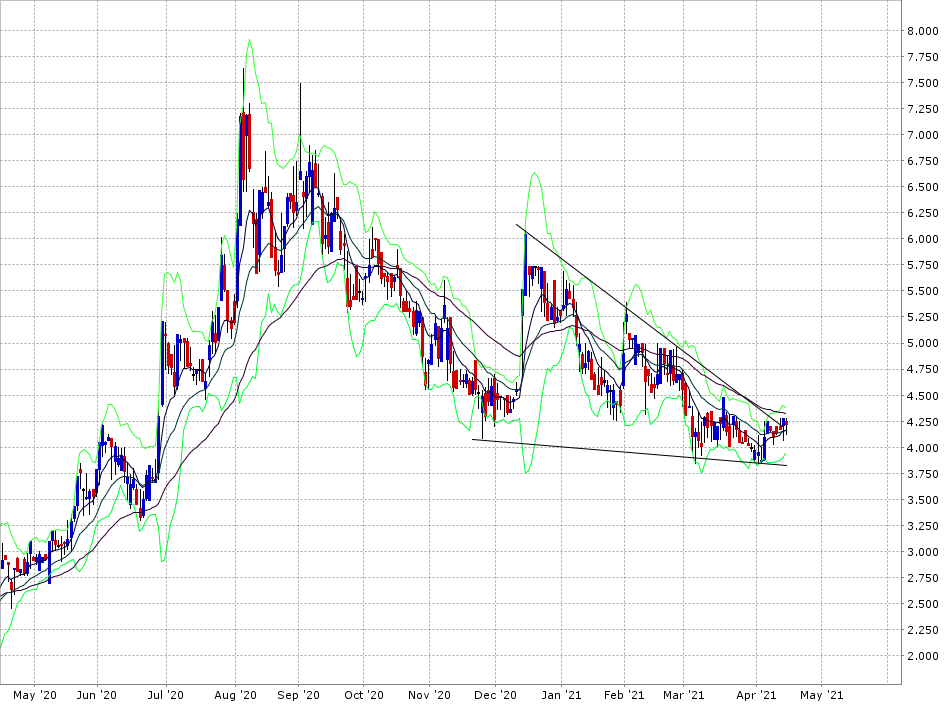This screenshot has height=709, width=947.
Task: Select the 3.000 price axis label
Action: point(921,552)
